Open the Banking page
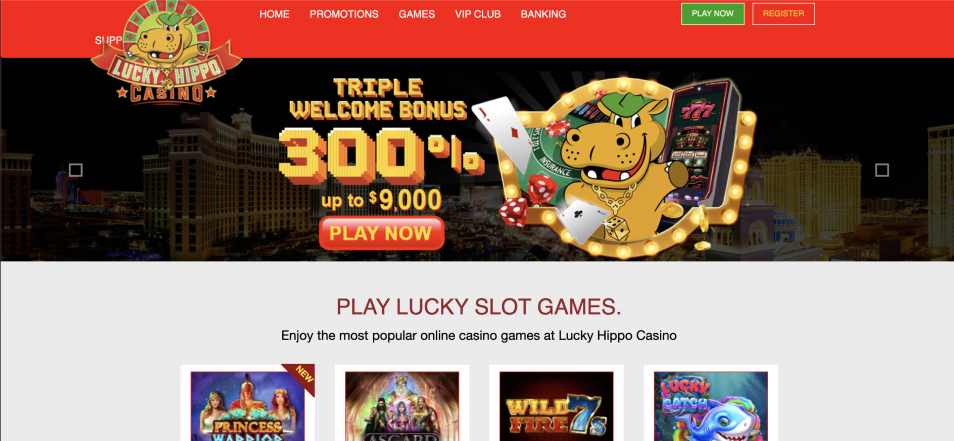The width and height of the screenshot is (954, 441). pos(543,14)
